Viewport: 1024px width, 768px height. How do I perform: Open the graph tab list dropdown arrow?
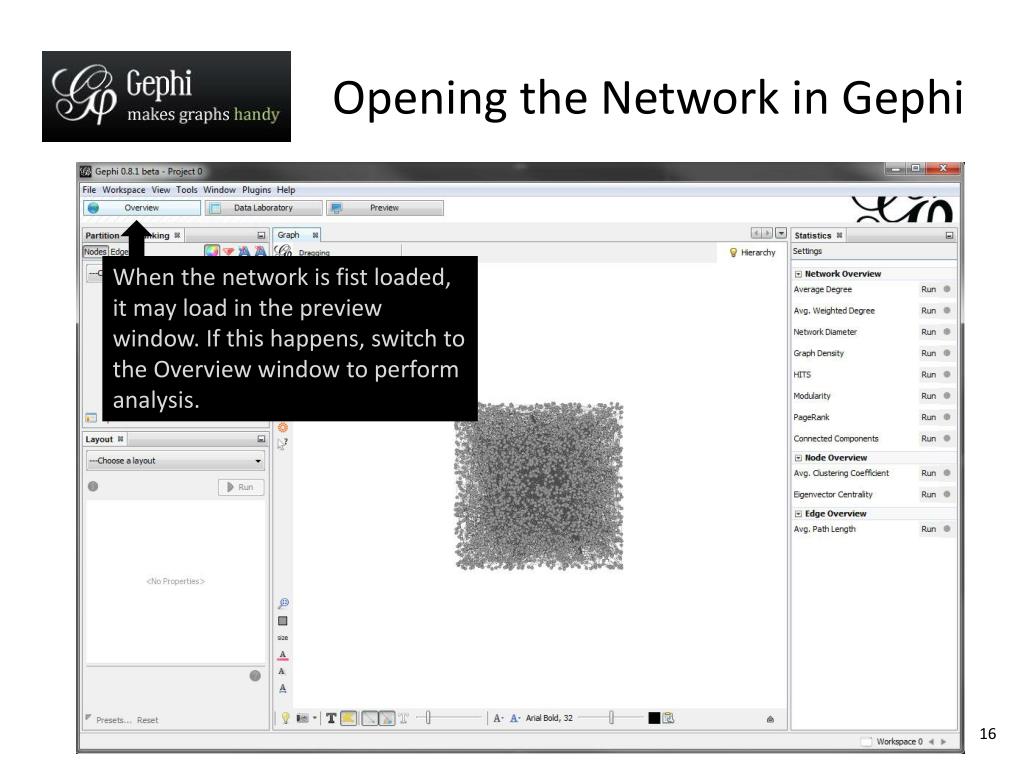[780, 234]
